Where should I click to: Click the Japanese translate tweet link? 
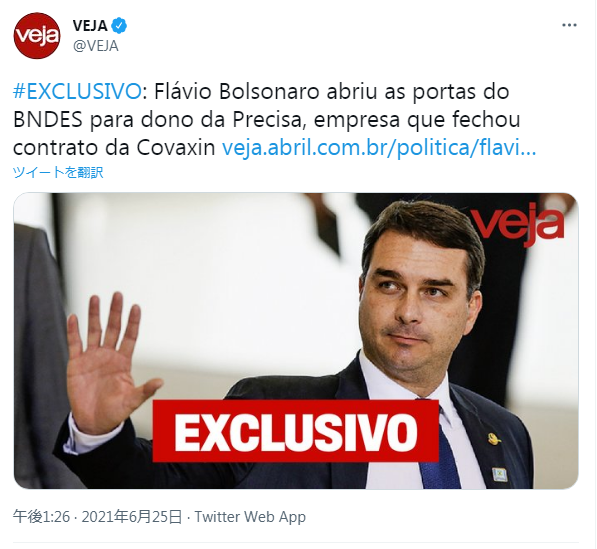tap(58, 172)
